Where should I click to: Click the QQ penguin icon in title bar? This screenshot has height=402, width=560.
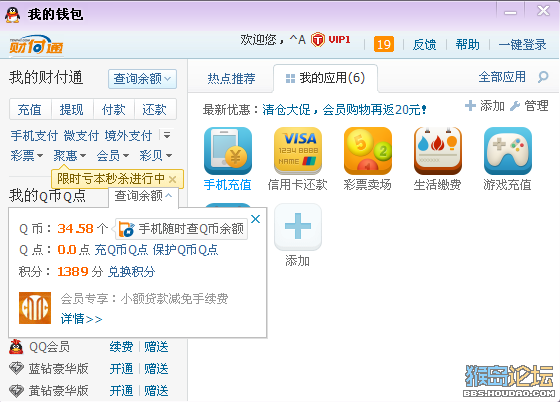(12, 15)
